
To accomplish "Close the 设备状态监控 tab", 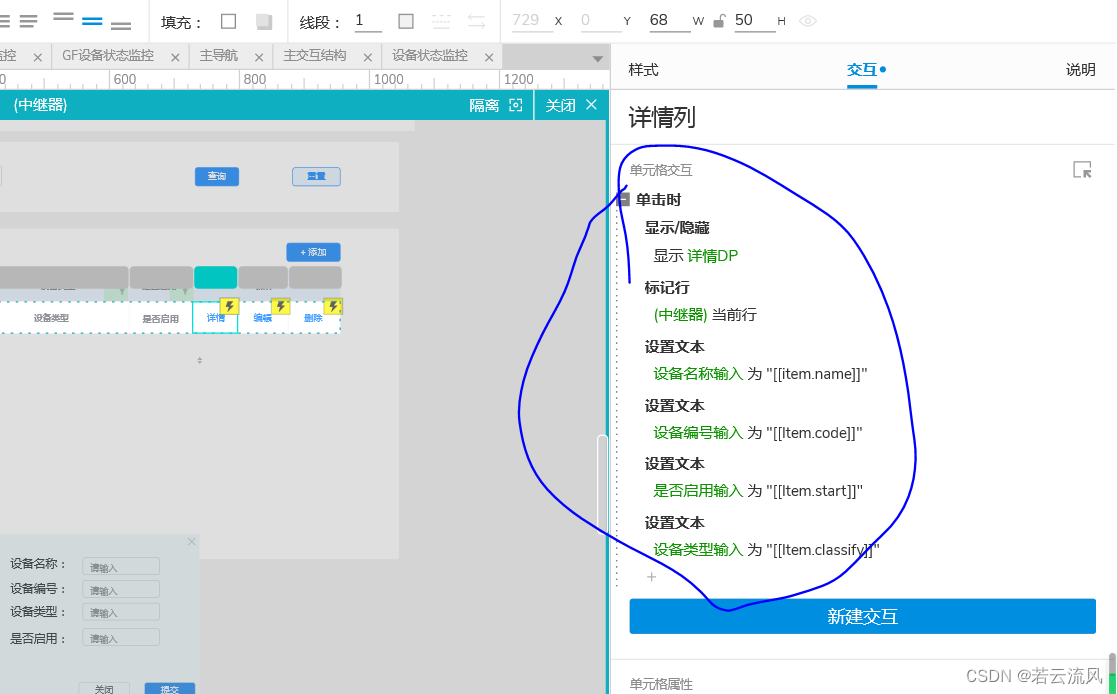I will click(489, 57).
